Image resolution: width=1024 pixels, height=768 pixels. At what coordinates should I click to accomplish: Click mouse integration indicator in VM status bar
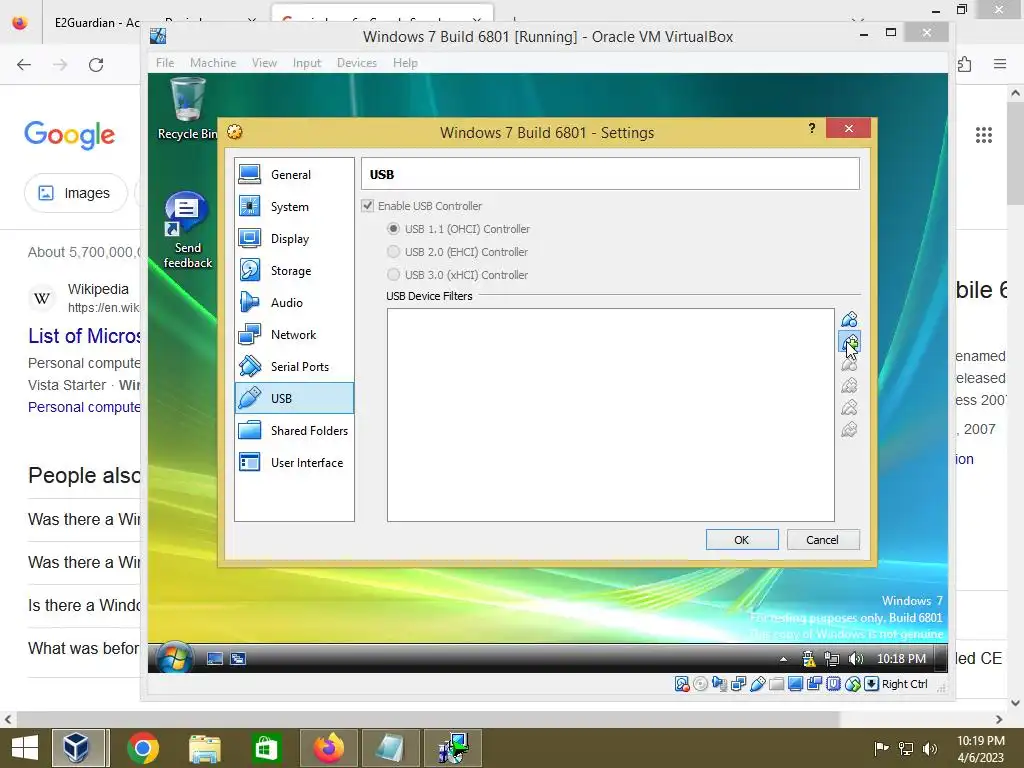[x=853, y=684]
